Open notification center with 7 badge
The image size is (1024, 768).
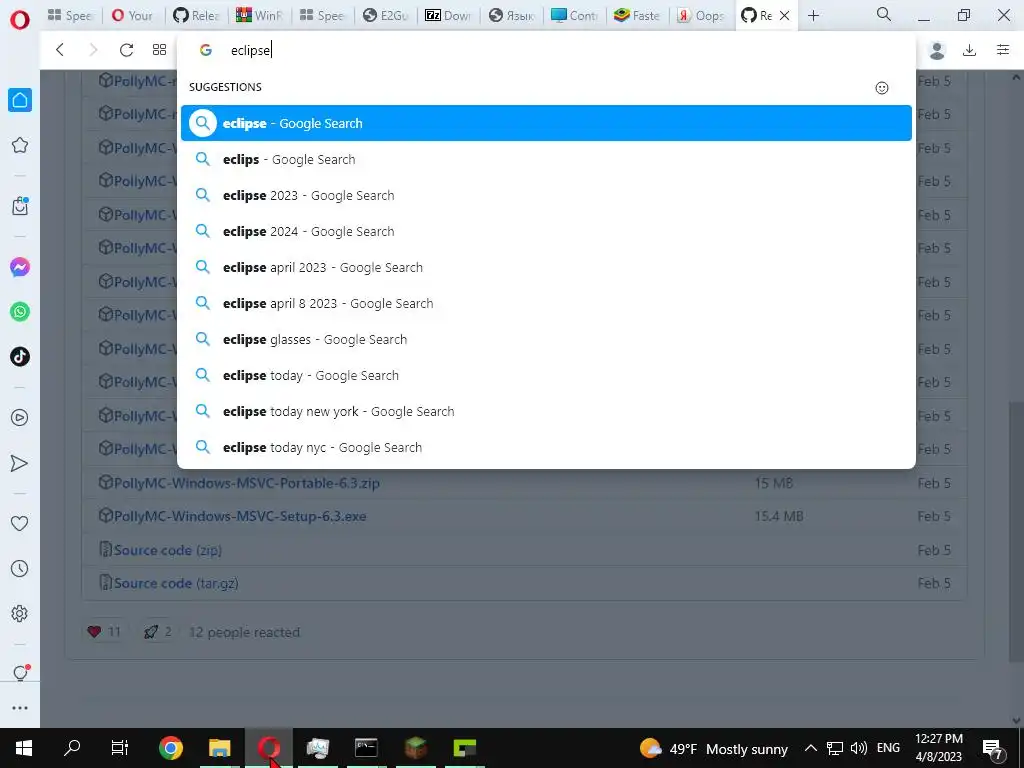tap(993, 749)
